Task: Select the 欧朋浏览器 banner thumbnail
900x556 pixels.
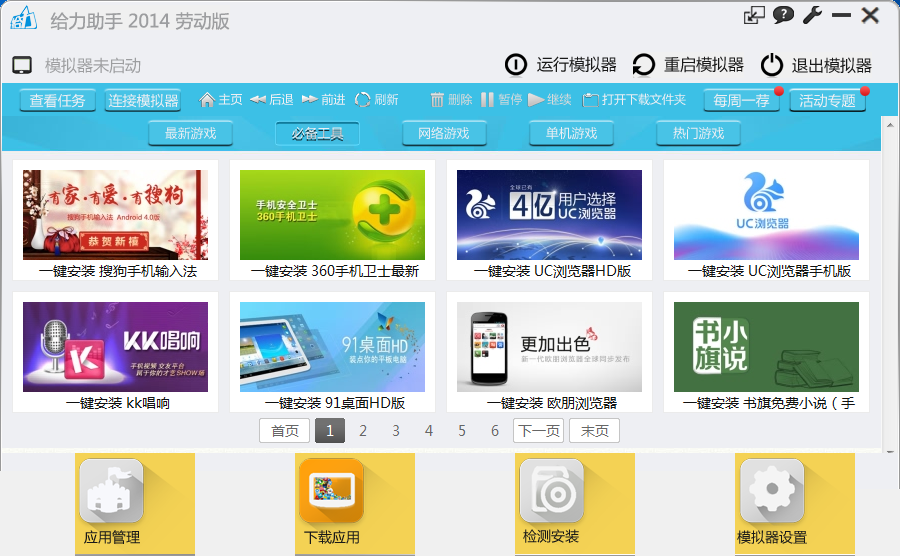Action: (x=549, y=347)
